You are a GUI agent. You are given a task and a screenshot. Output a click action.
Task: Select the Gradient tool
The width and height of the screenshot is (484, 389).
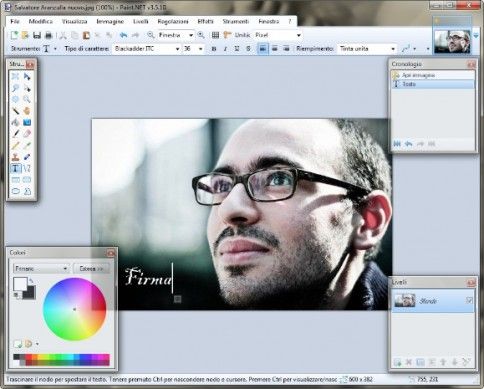pos(27,122)
